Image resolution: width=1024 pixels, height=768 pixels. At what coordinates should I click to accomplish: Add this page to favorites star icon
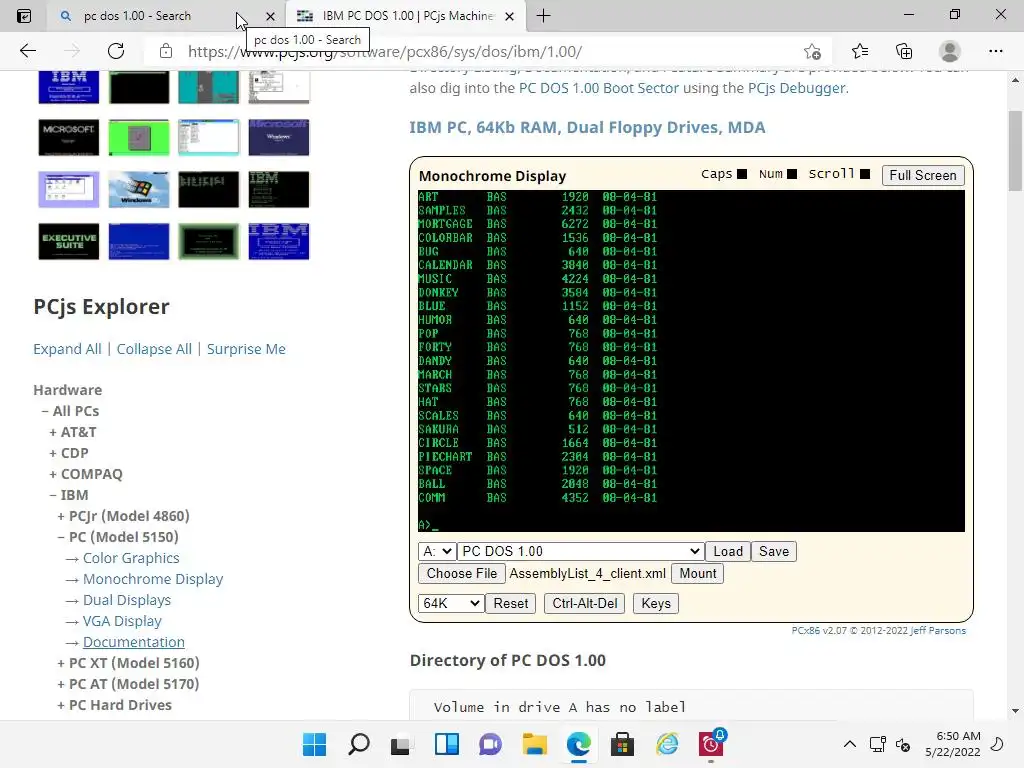pyautogui.click(x=812, y=51)
